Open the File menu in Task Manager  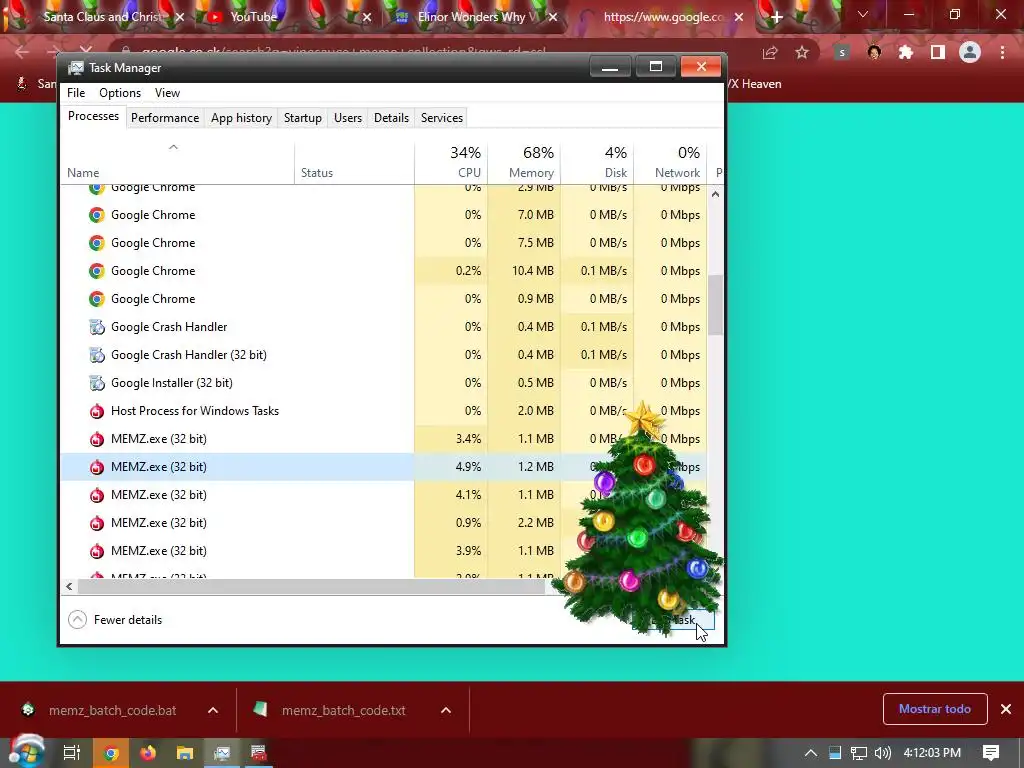coord(76,93)
